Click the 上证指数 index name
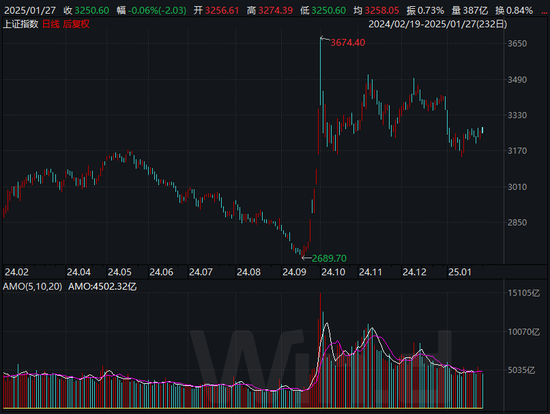This screenshot has width=550, height=414. [x=21, y=24]
